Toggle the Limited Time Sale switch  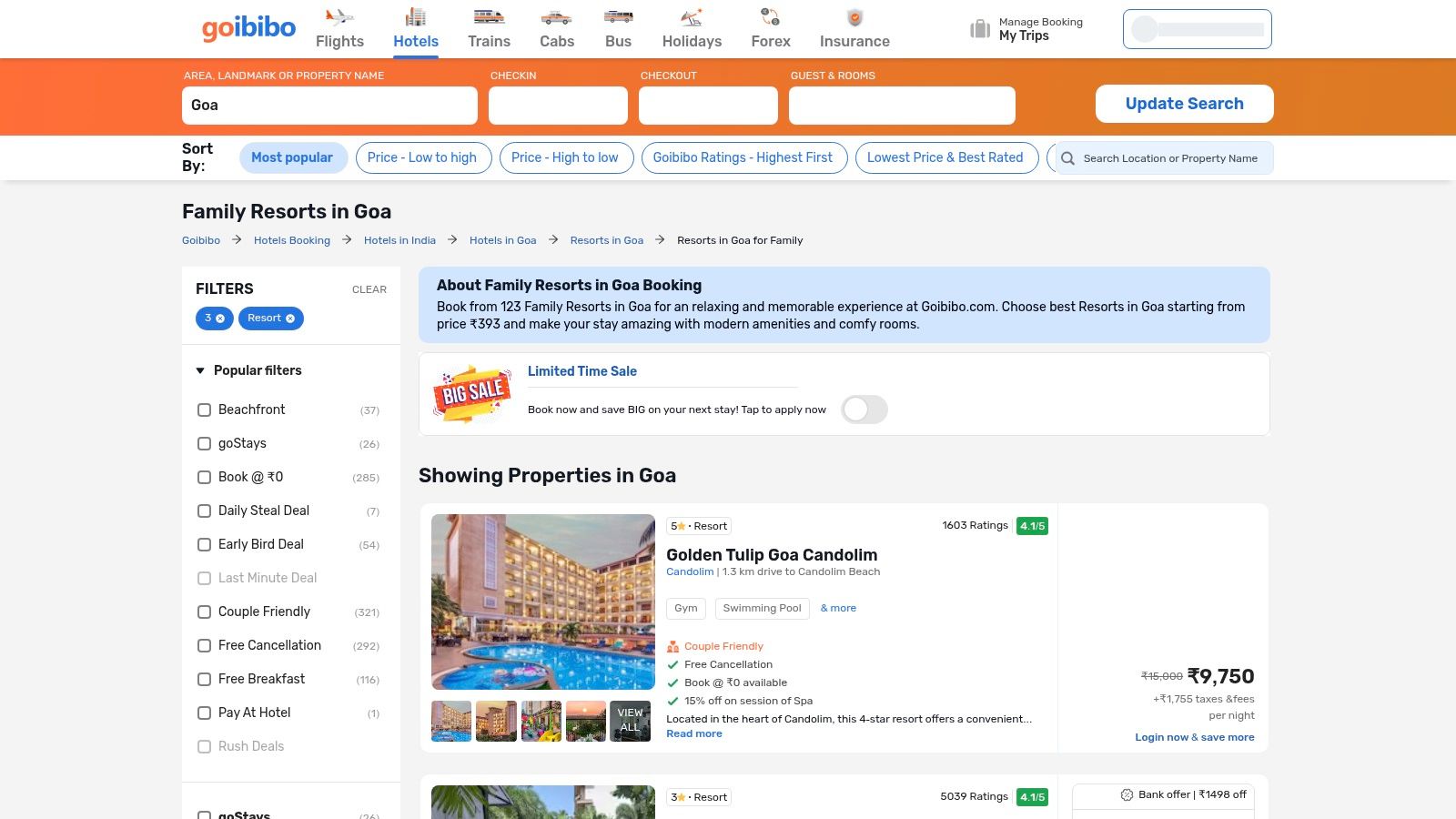click(x=864, y=409)
